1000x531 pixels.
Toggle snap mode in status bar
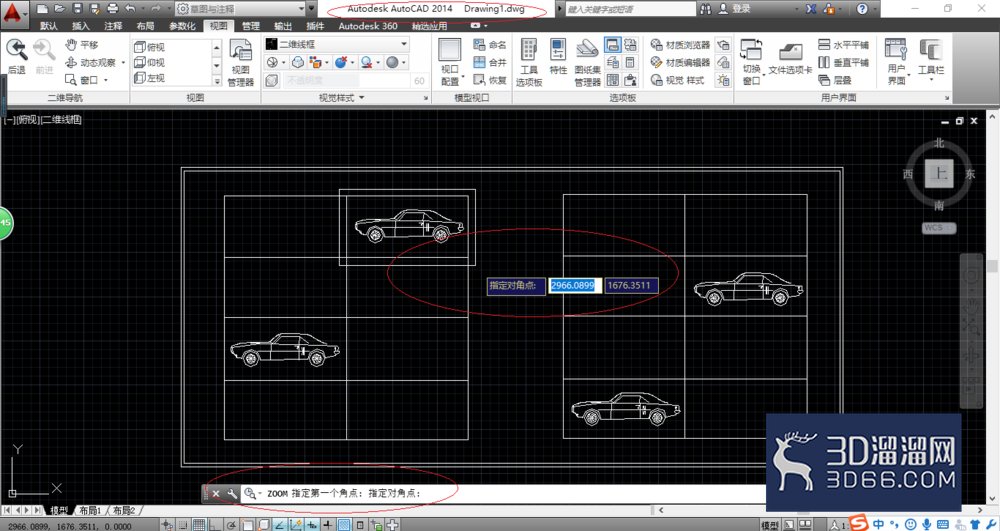(x=183, y=525)
